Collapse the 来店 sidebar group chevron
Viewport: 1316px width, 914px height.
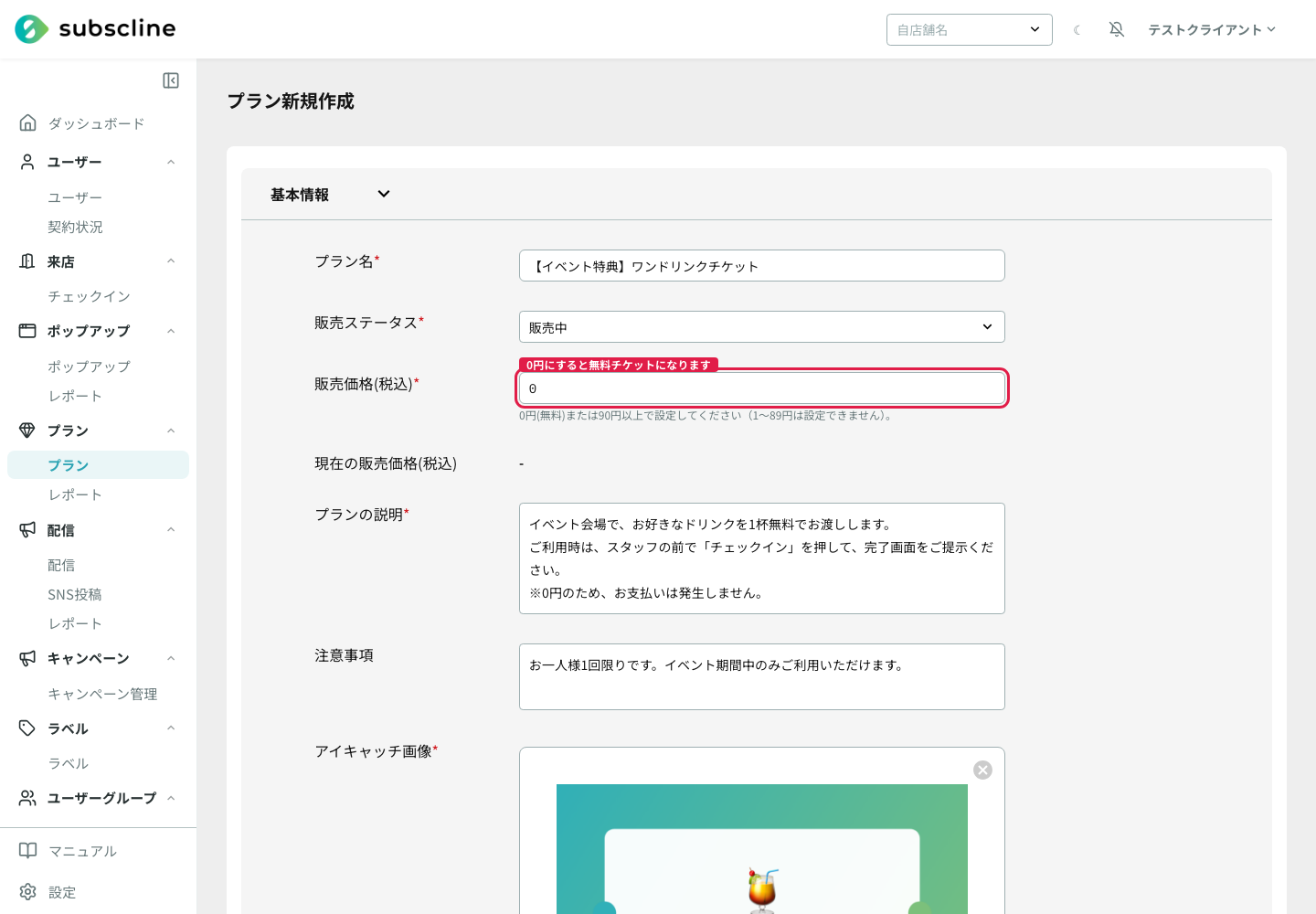[x=171, y=261]
